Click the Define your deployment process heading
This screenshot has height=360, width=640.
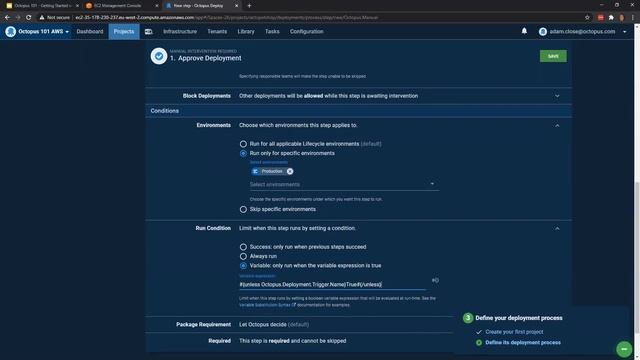pyautogui.click(x=519, y=318)
